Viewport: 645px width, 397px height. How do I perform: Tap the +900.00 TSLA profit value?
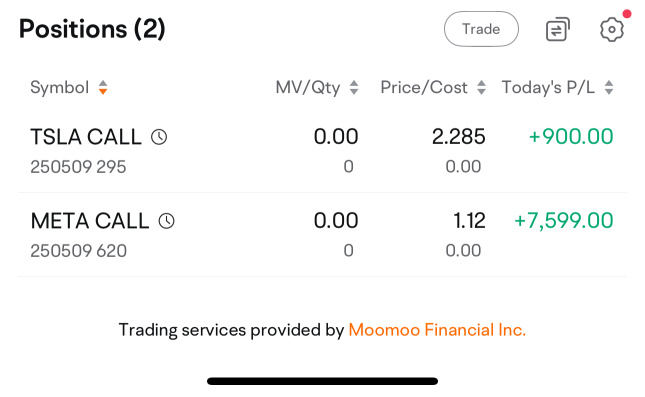point(571,137)
